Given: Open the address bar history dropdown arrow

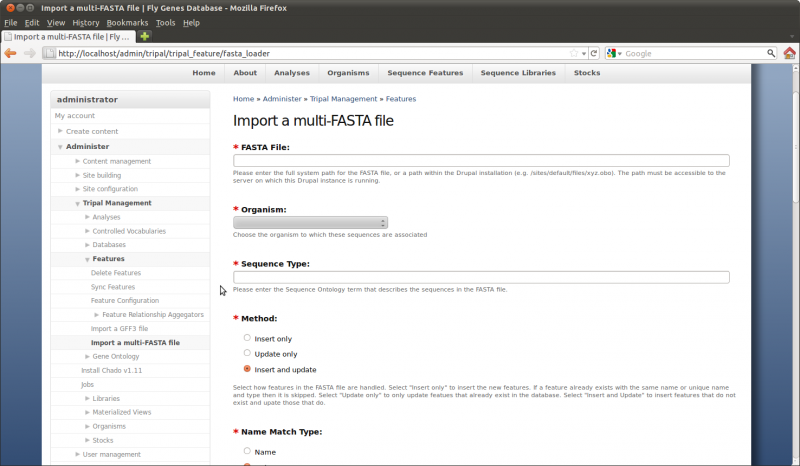Looking at the screenshot, I should coord(584,54).
